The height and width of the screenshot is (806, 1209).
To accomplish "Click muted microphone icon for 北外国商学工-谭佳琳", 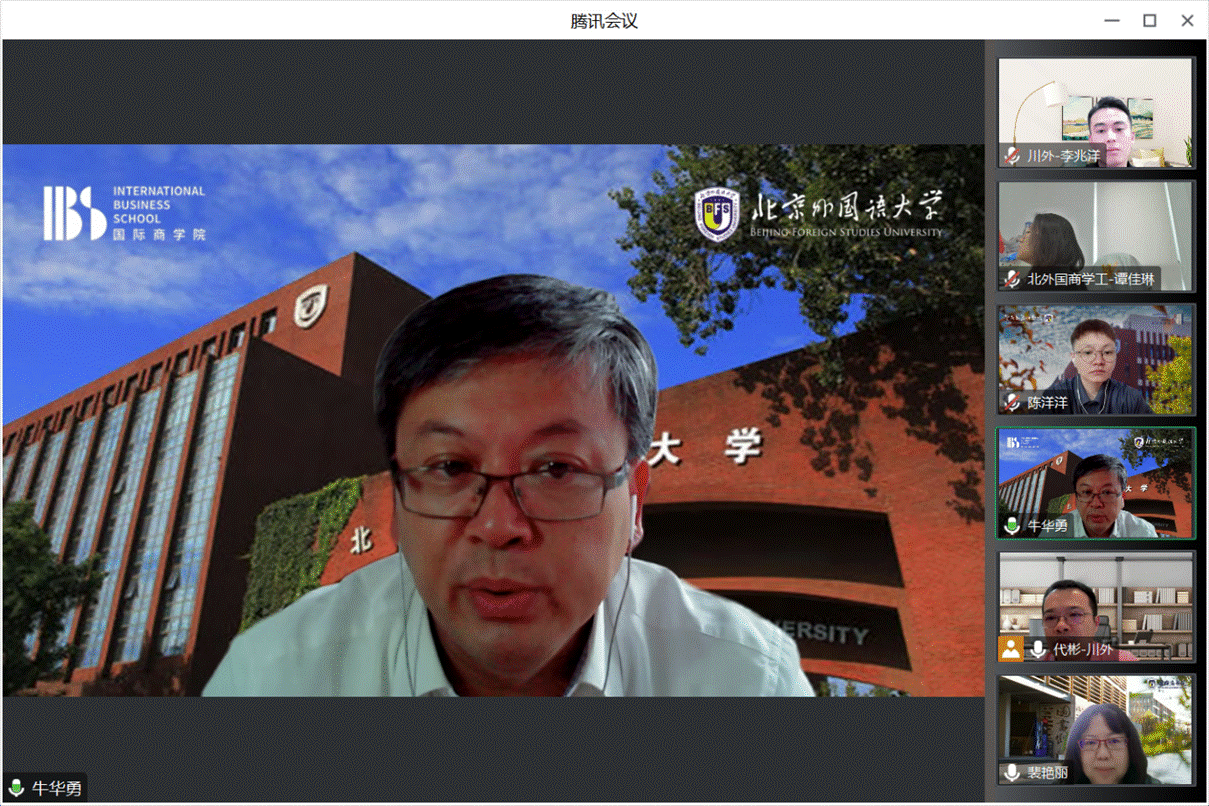I will (x=1012, y=279).
